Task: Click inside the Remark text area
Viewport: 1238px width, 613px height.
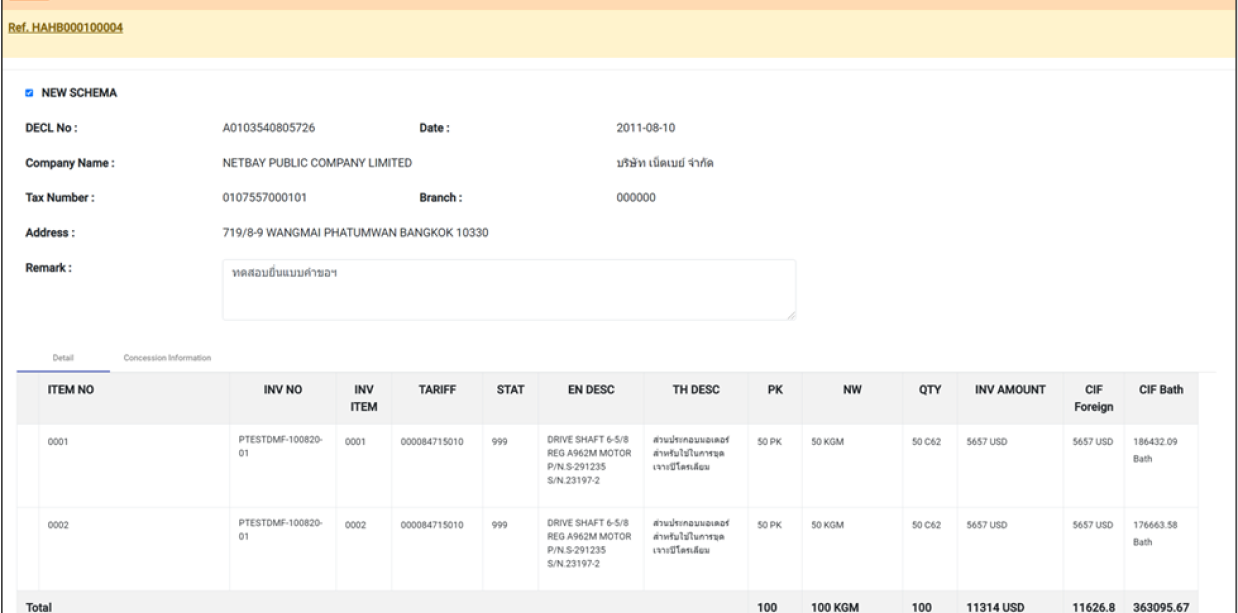Action: tap(508, 290)
